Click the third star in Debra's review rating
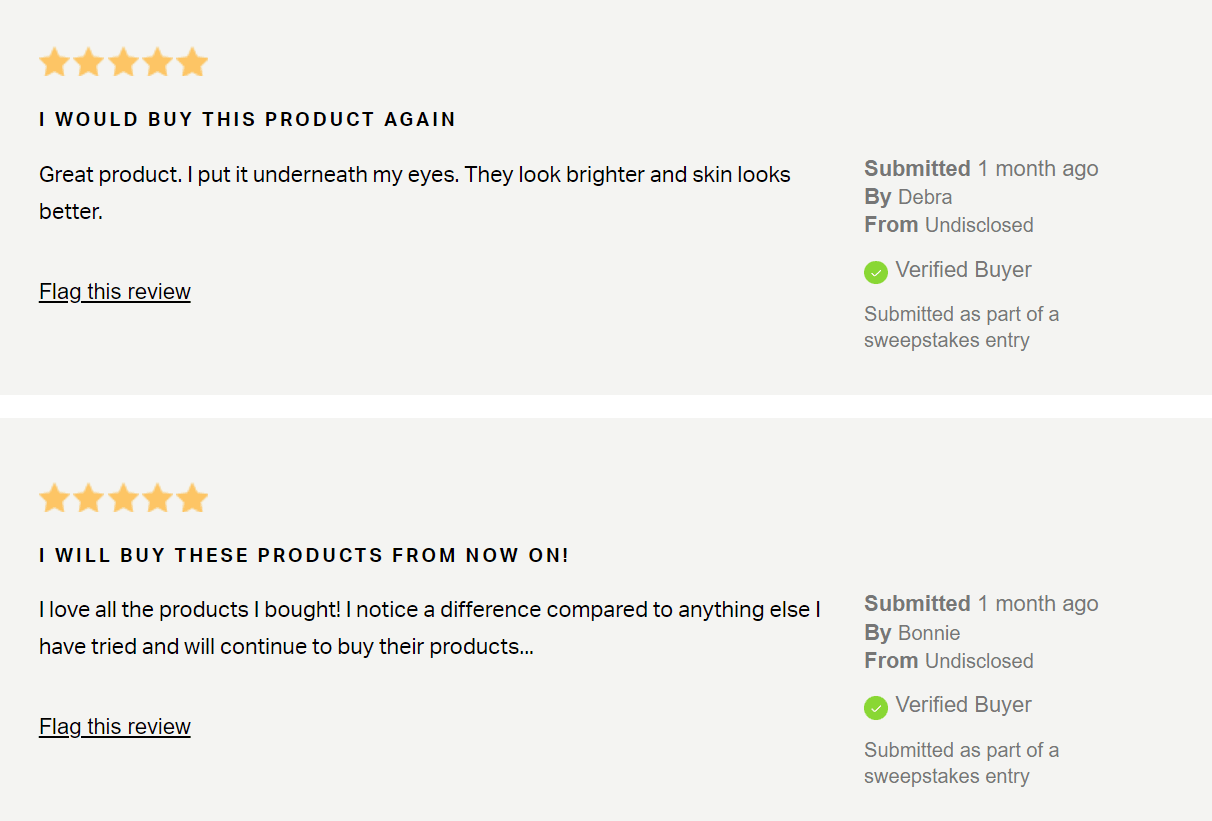Image resolution: width=1212 pixels, height=821 pixels. 123,63
